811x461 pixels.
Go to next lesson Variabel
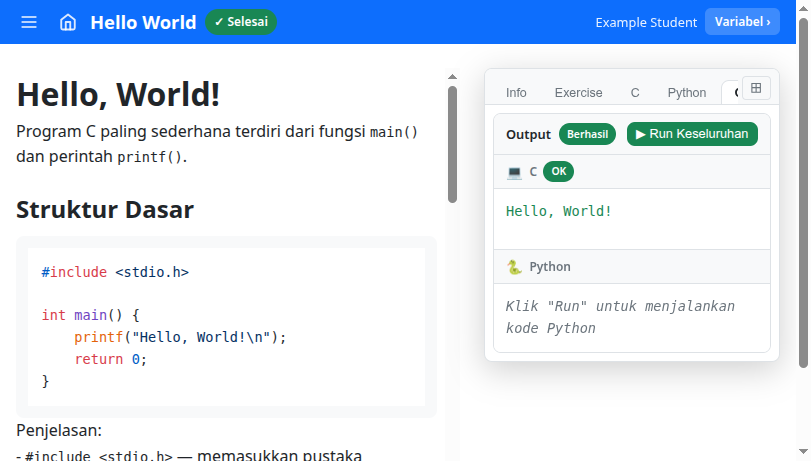click(x=742, y=22)
